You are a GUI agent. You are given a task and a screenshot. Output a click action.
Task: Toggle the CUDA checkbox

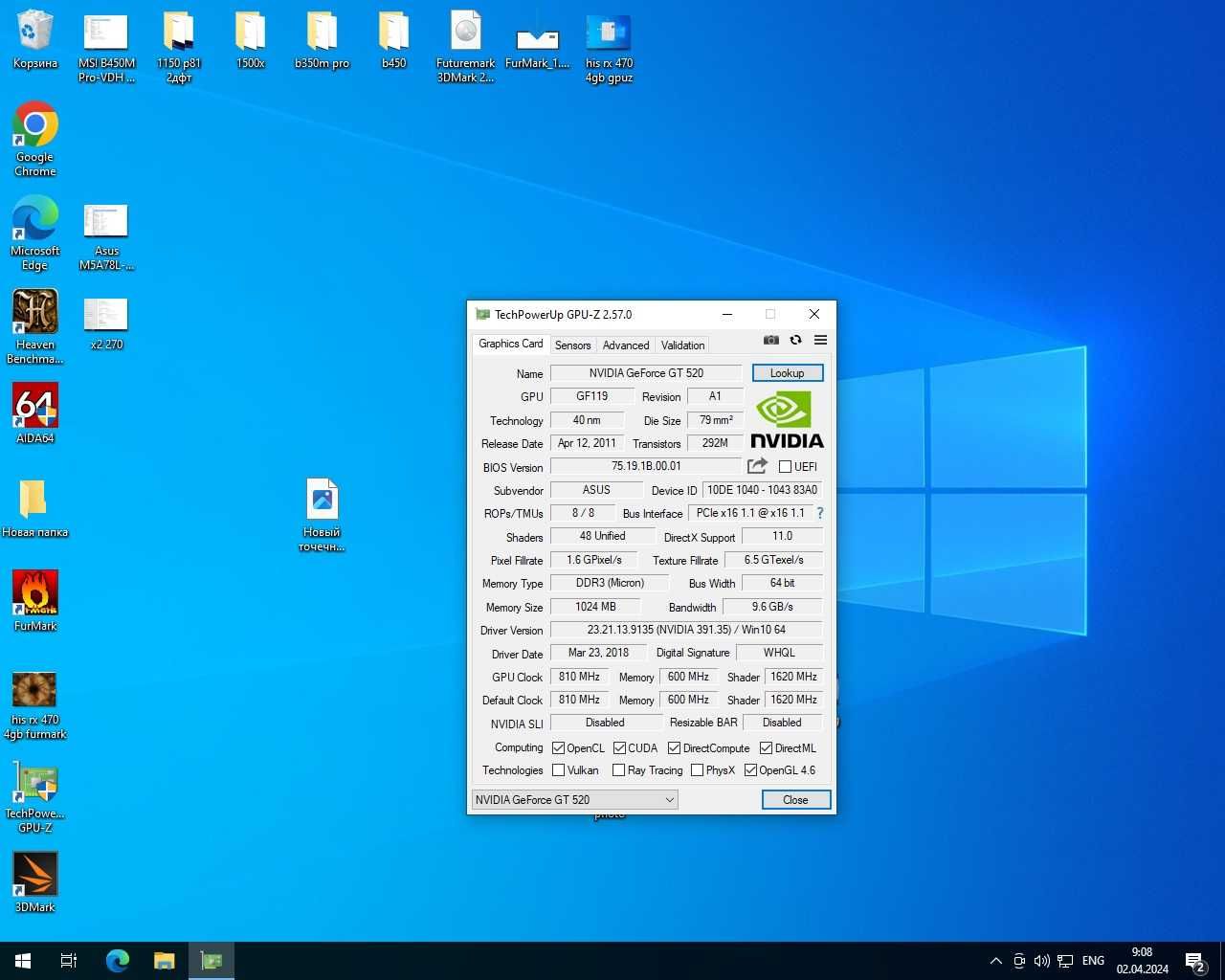coord(620,748)
